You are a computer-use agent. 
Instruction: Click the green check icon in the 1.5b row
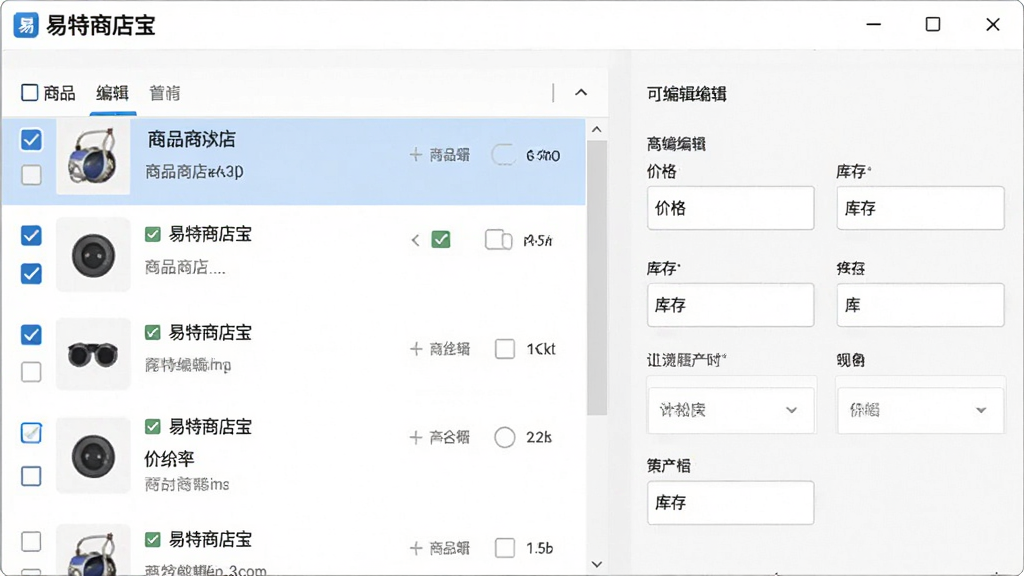152,539
